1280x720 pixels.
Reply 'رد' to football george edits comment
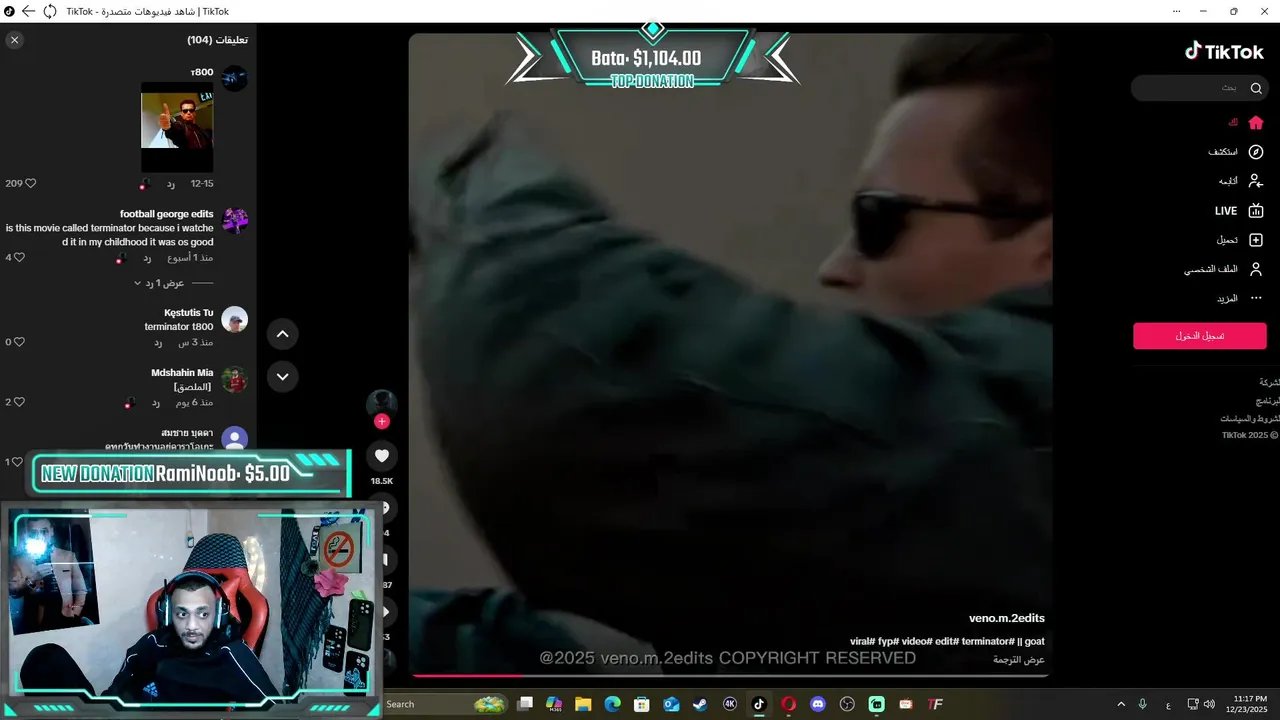coord(146,258)
